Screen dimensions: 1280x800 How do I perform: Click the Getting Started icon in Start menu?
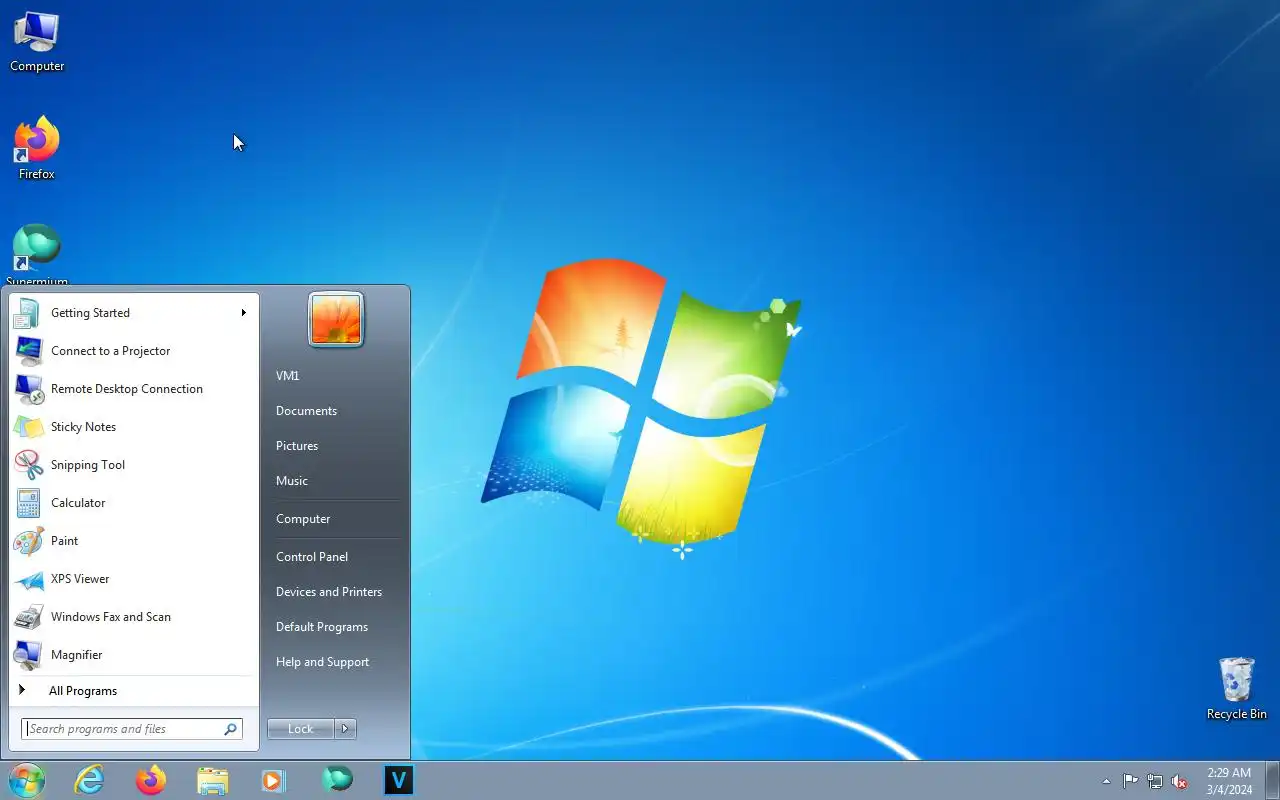coord(27,313)
